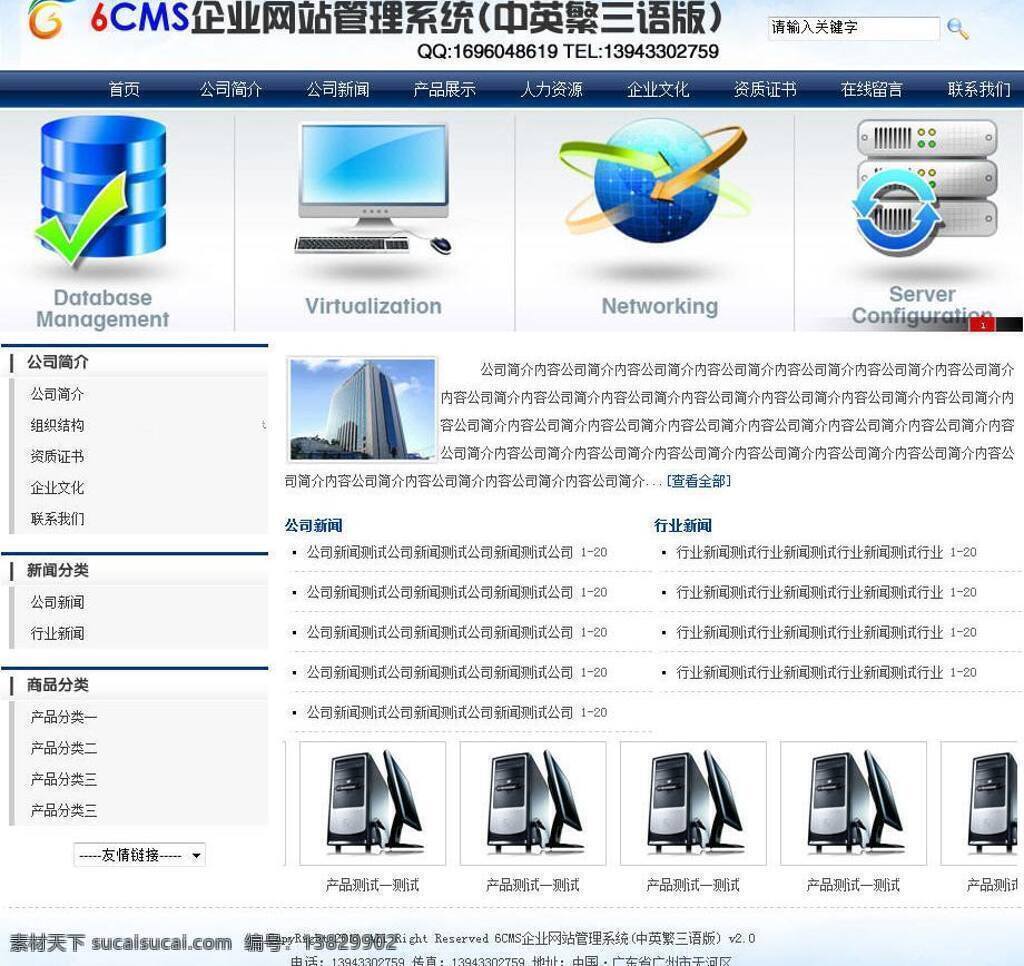Select 产品分类一 in the sidebar
This screenshot has height=966, width=1024.
point(63,717)
